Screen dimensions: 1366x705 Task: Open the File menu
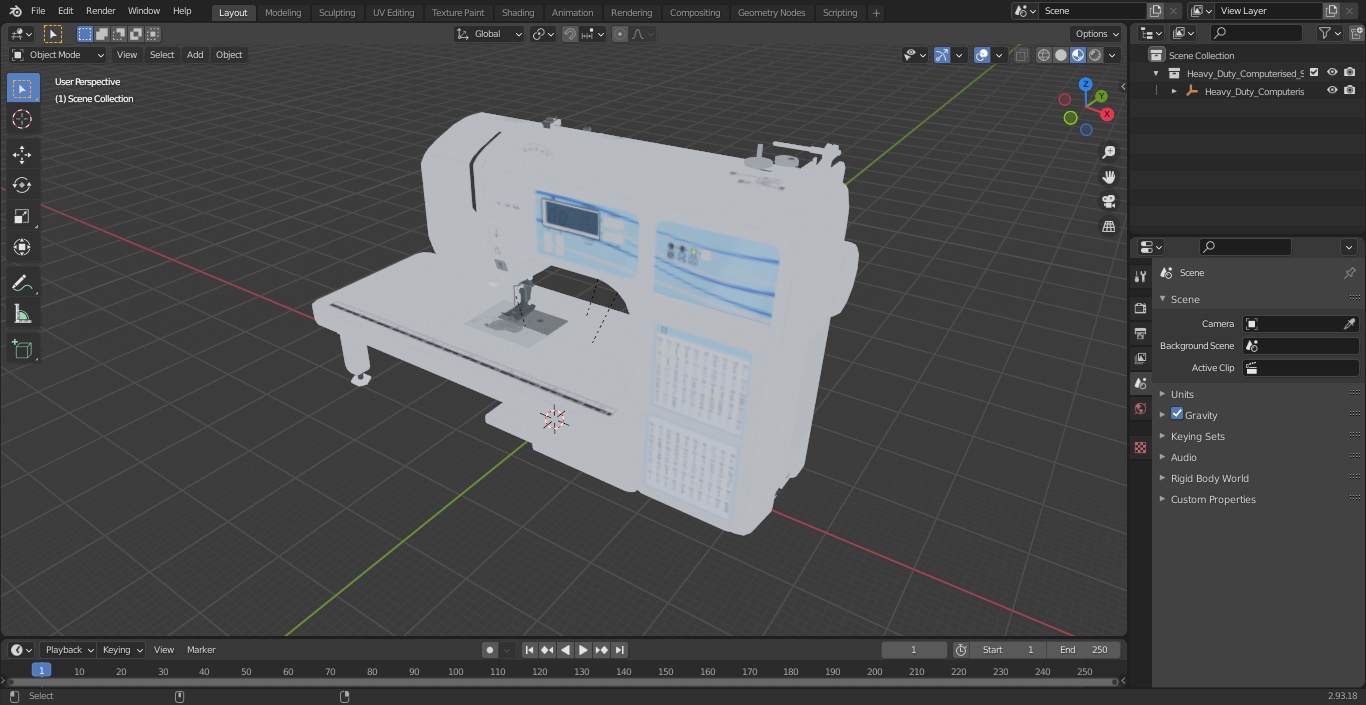click(38, 11)
